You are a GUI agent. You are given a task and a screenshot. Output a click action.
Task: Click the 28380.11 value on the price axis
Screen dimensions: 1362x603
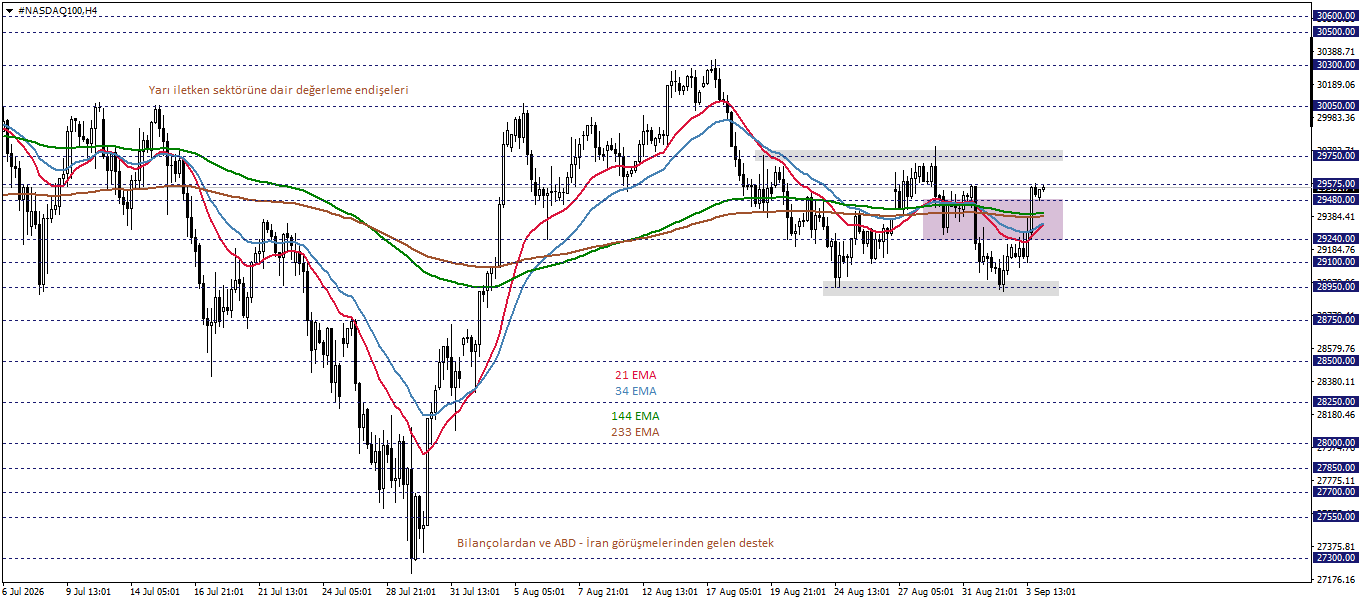1337,381
